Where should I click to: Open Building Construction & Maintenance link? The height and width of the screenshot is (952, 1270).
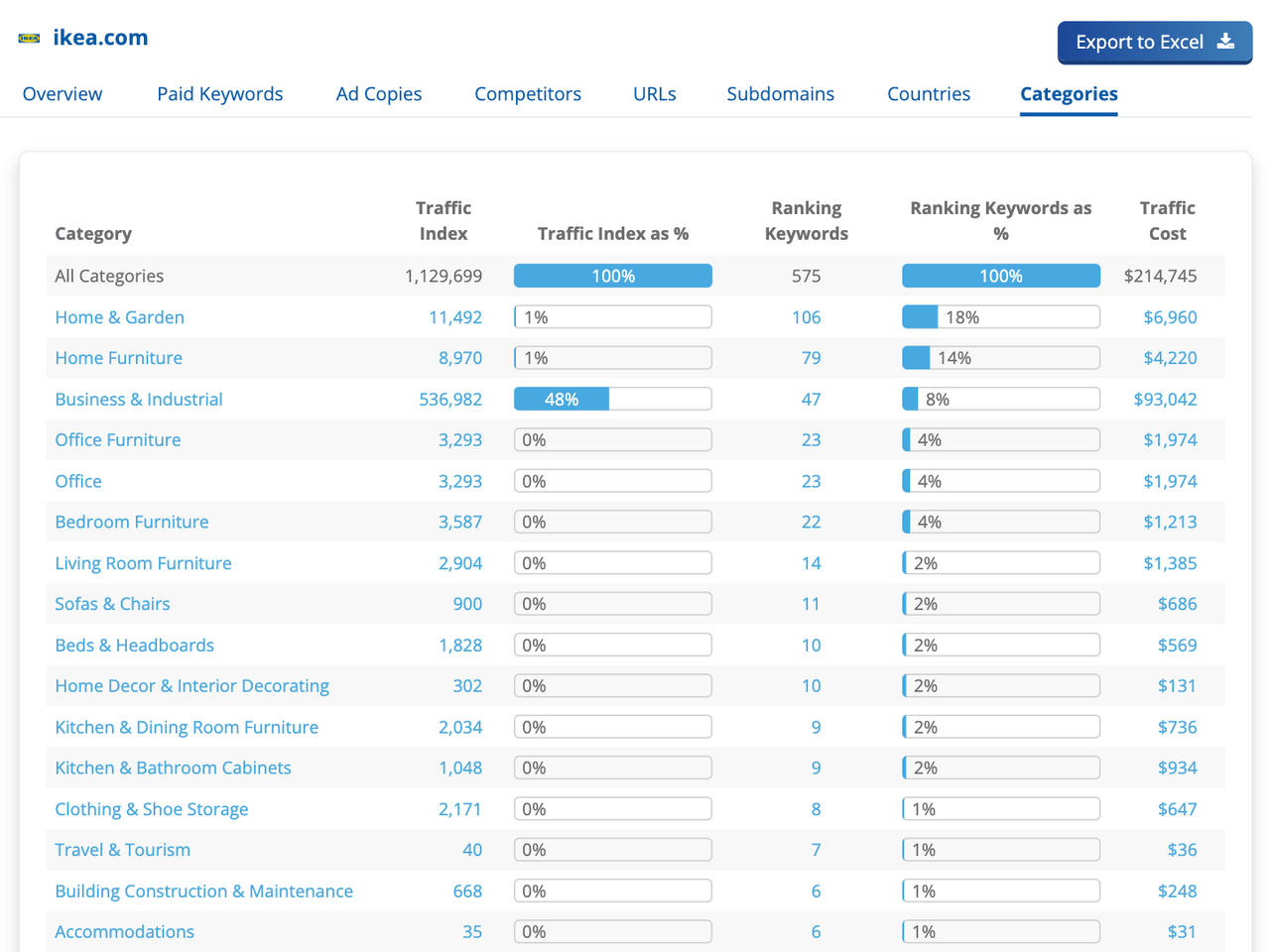[204, 892]
